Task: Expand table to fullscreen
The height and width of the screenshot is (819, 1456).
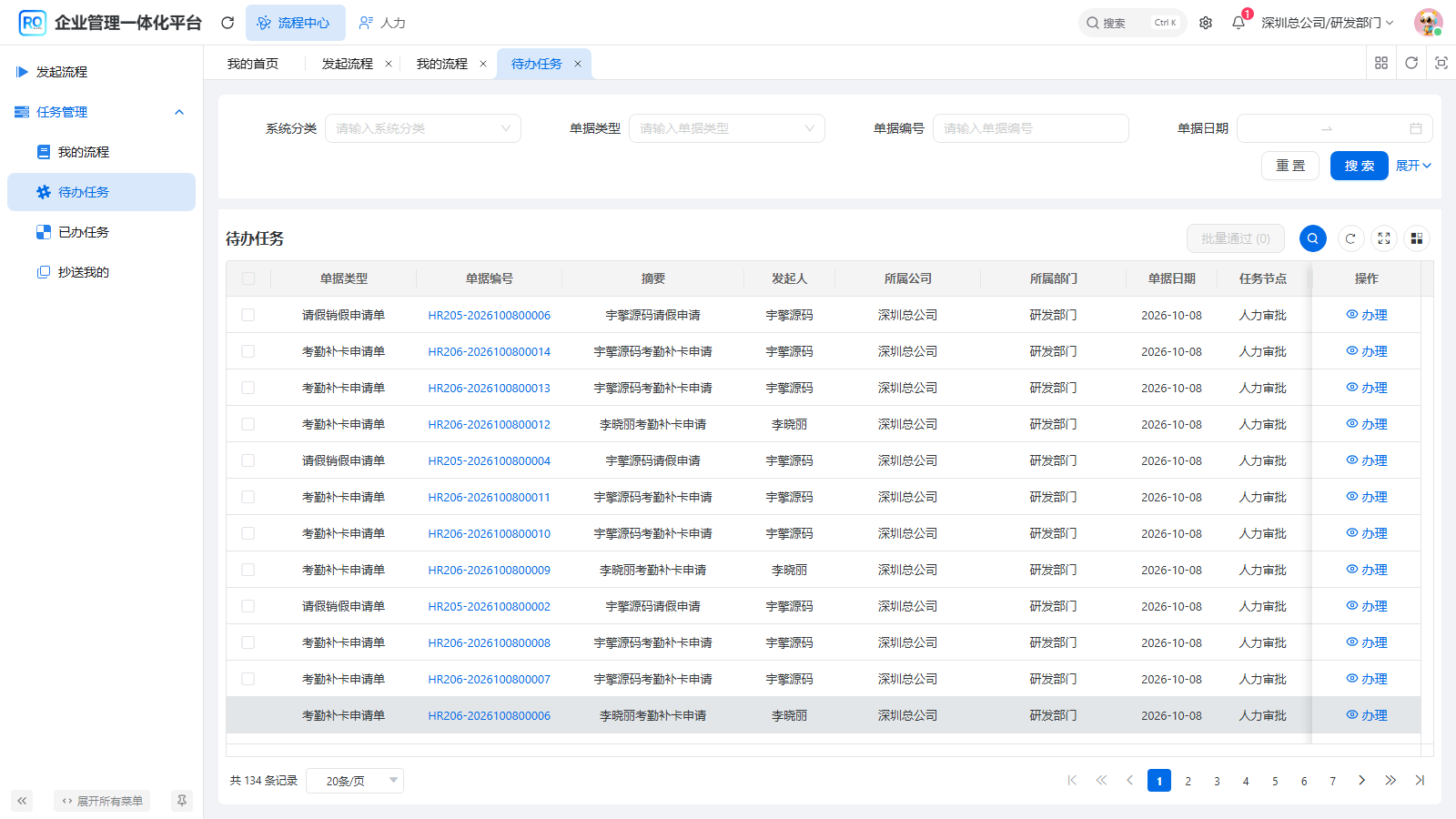Action: coord(1384,238)
